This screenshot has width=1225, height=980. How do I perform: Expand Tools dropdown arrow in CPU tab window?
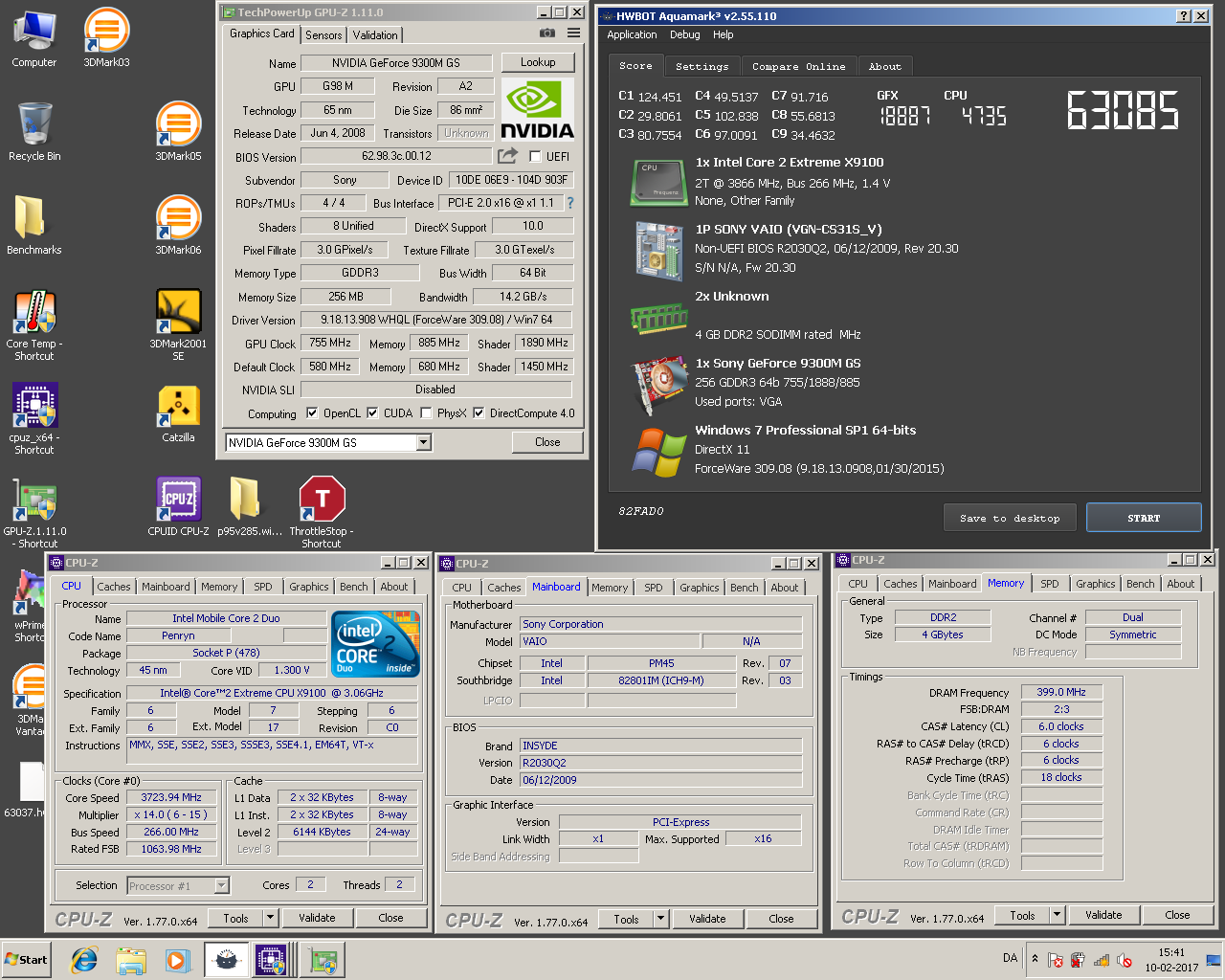point(270,918)
